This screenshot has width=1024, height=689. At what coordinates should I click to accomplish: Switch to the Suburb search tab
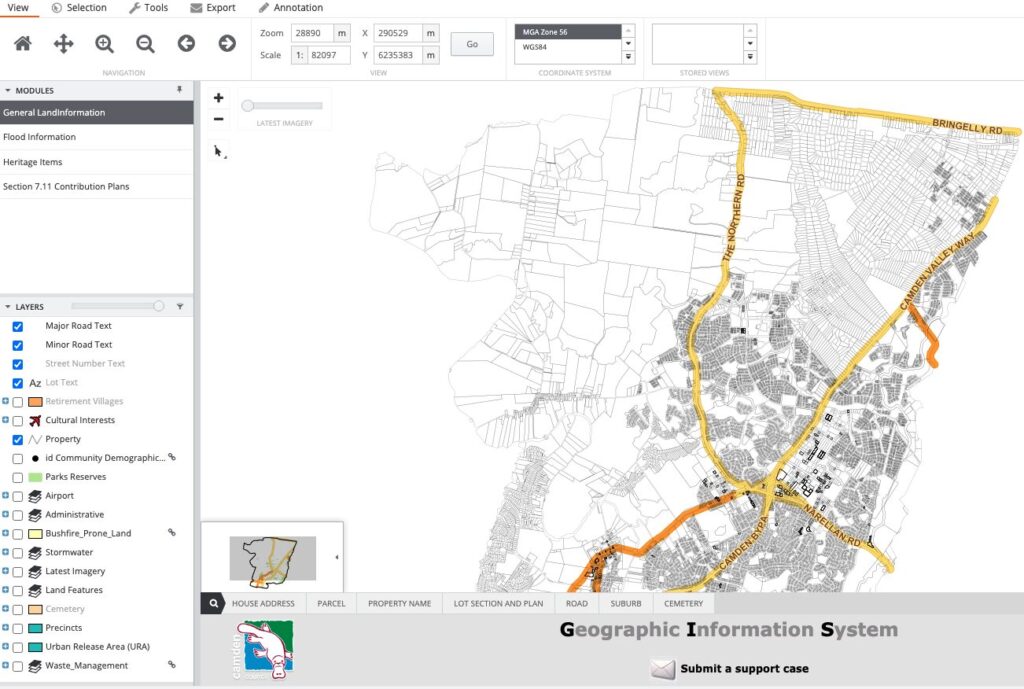(x=624, y=604)
